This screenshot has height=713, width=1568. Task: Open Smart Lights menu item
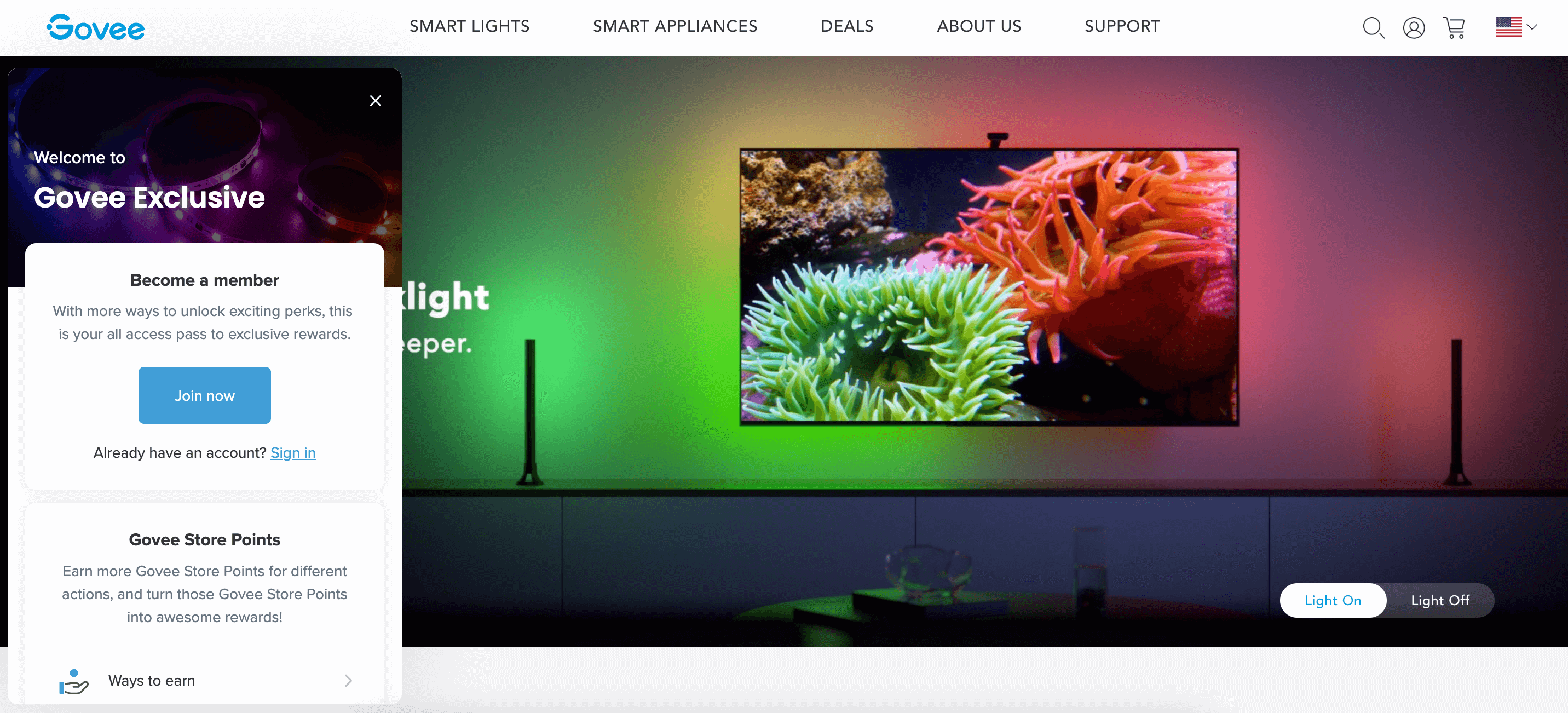point(471,27)
